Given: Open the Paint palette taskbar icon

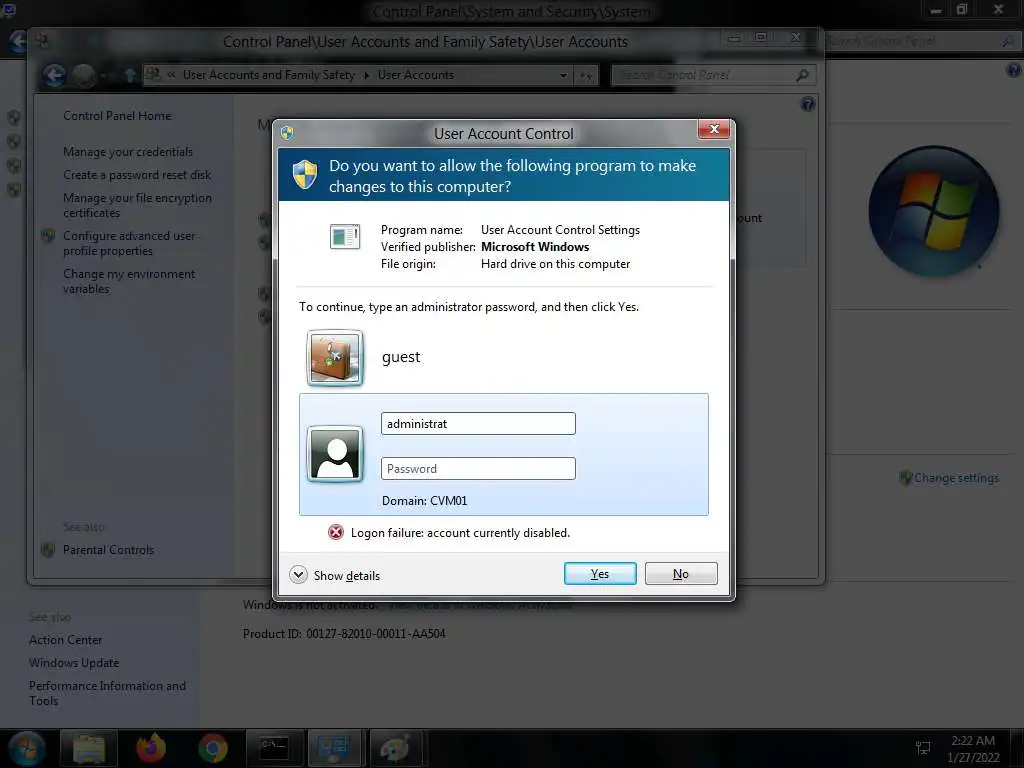Looking at the screenshot, I should pyautogui.click(x=396, y=748).
